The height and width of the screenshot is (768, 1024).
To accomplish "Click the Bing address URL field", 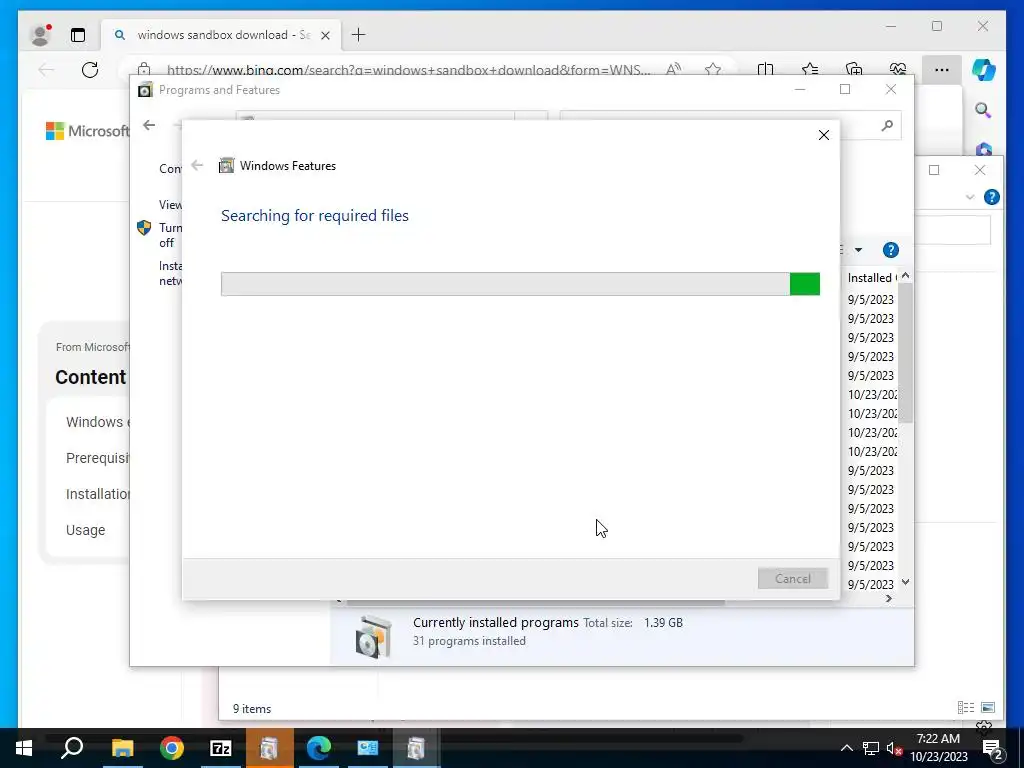I will point(408,69).
